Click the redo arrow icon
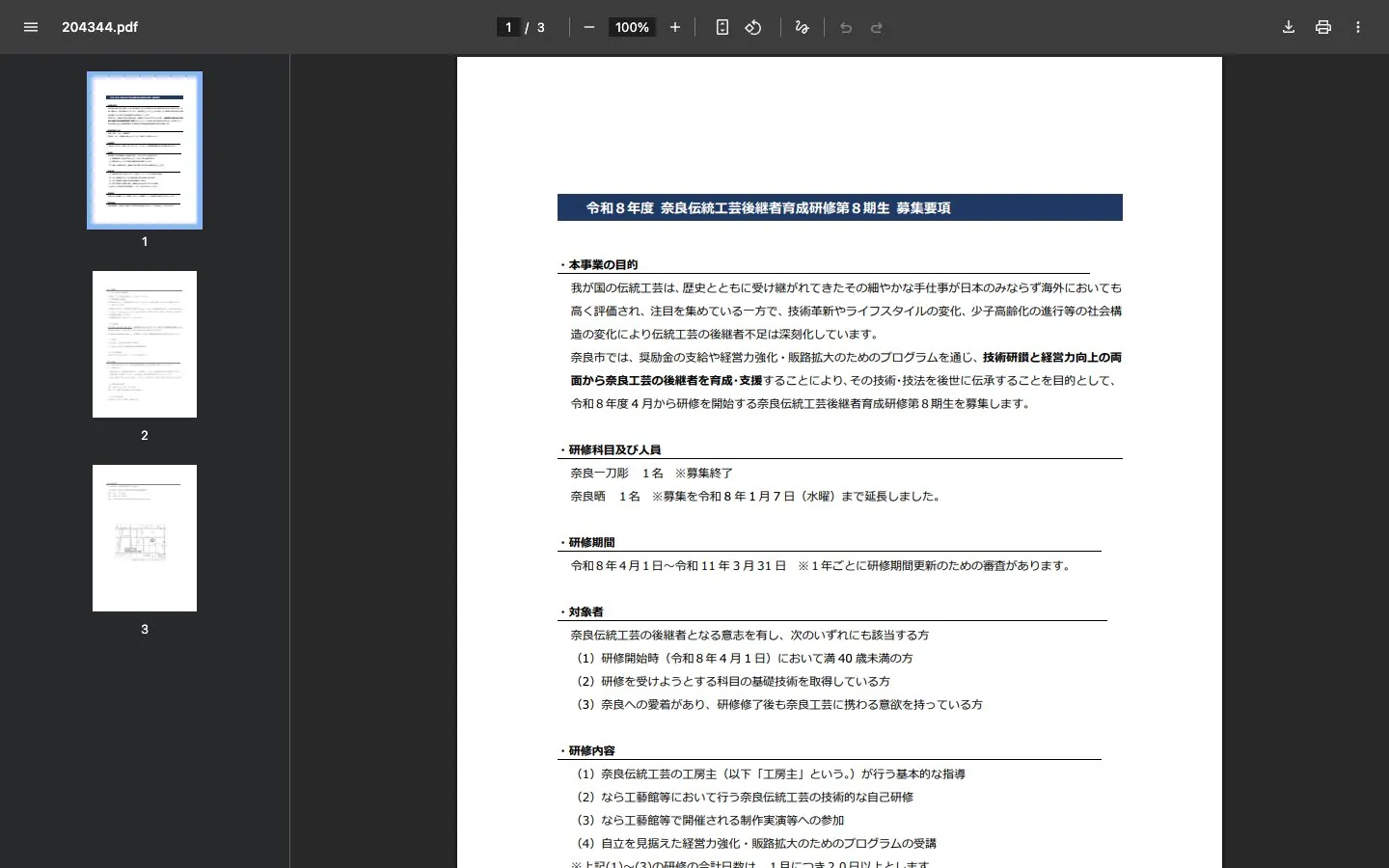 tap(877, 27)
